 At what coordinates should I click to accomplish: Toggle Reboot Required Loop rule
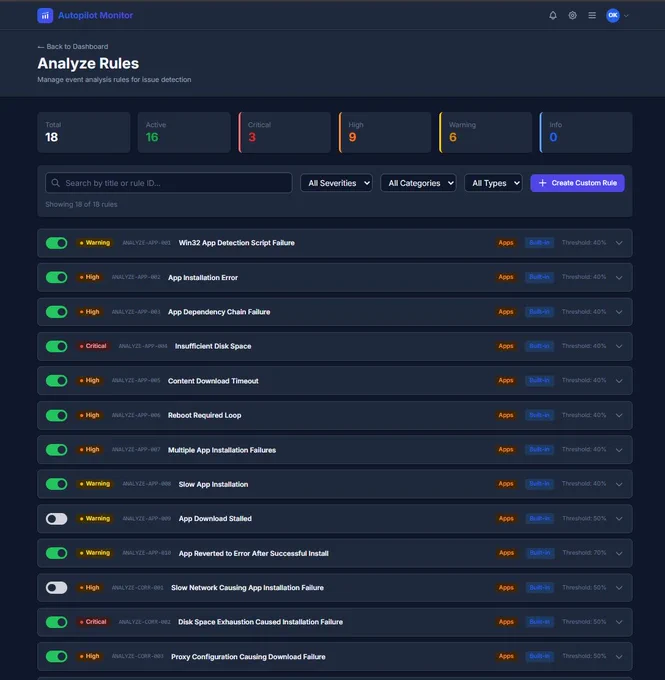(56, 415)
